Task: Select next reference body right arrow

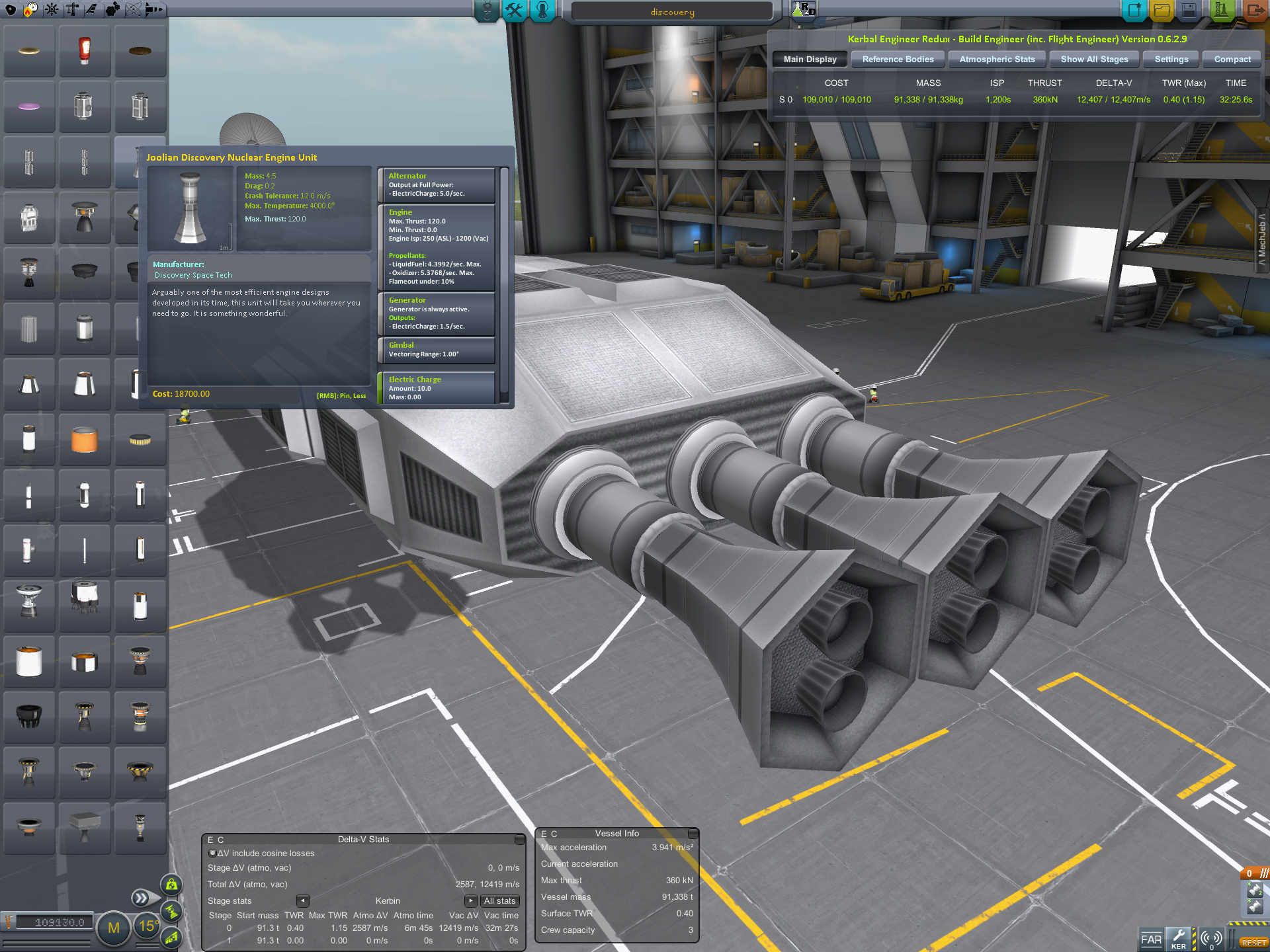Action: click(470, 900)
